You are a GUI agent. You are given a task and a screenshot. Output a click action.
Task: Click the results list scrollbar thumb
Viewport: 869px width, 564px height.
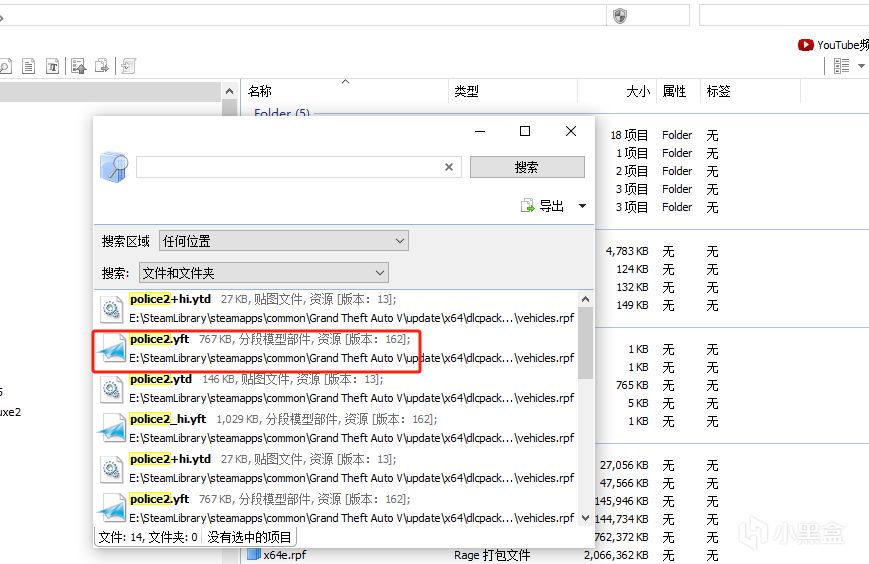(x=585, y=342)
